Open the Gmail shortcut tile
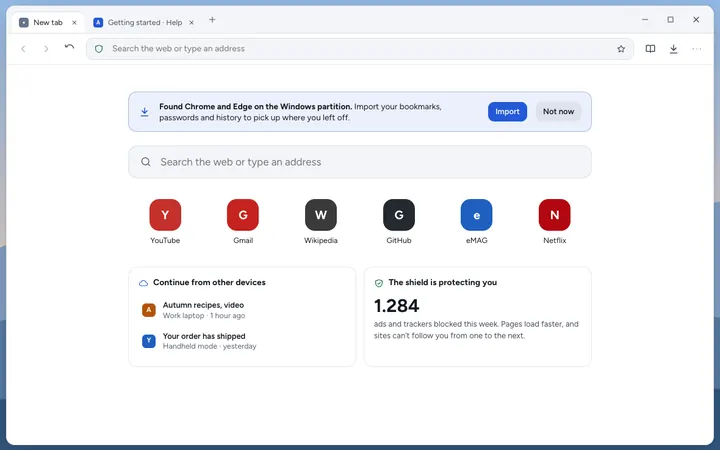Viewport: 720px width, 450px height. (243, 221)
